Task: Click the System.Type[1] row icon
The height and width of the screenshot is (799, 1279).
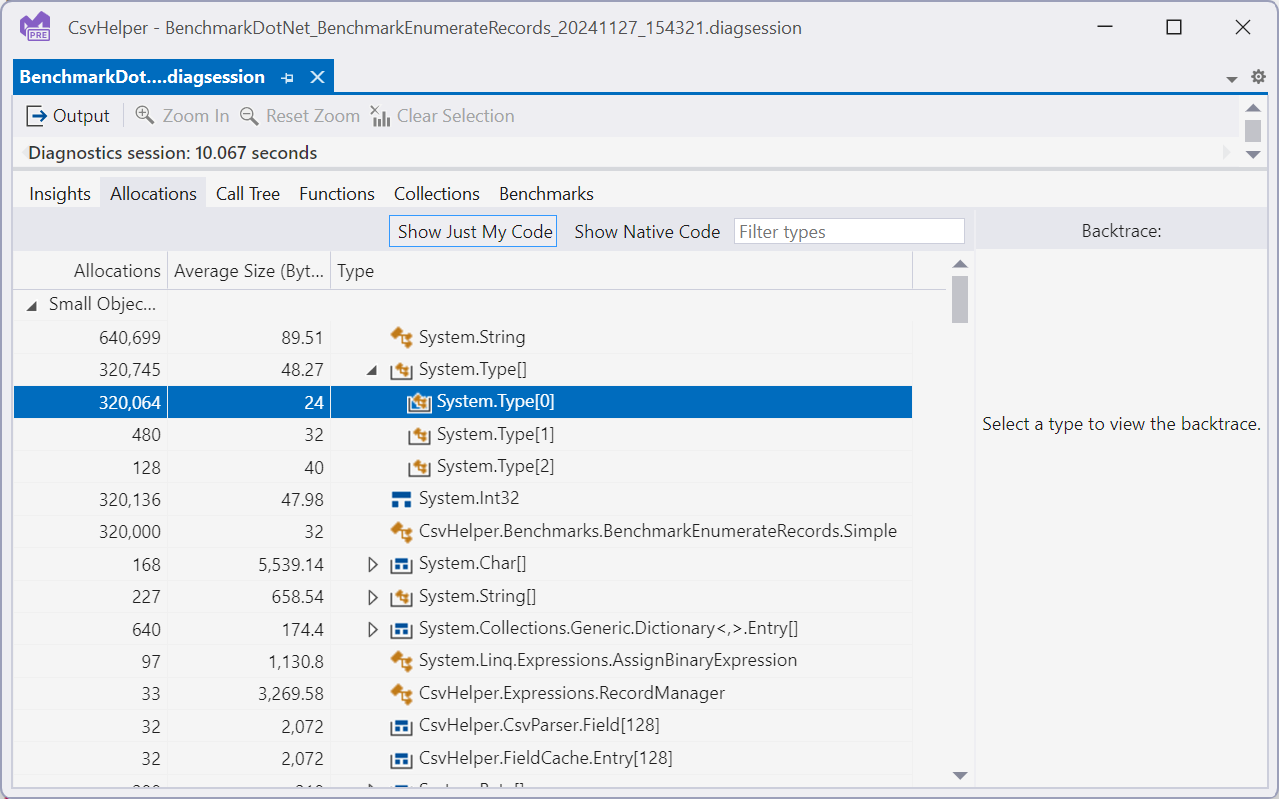Action: pos(419,435)
